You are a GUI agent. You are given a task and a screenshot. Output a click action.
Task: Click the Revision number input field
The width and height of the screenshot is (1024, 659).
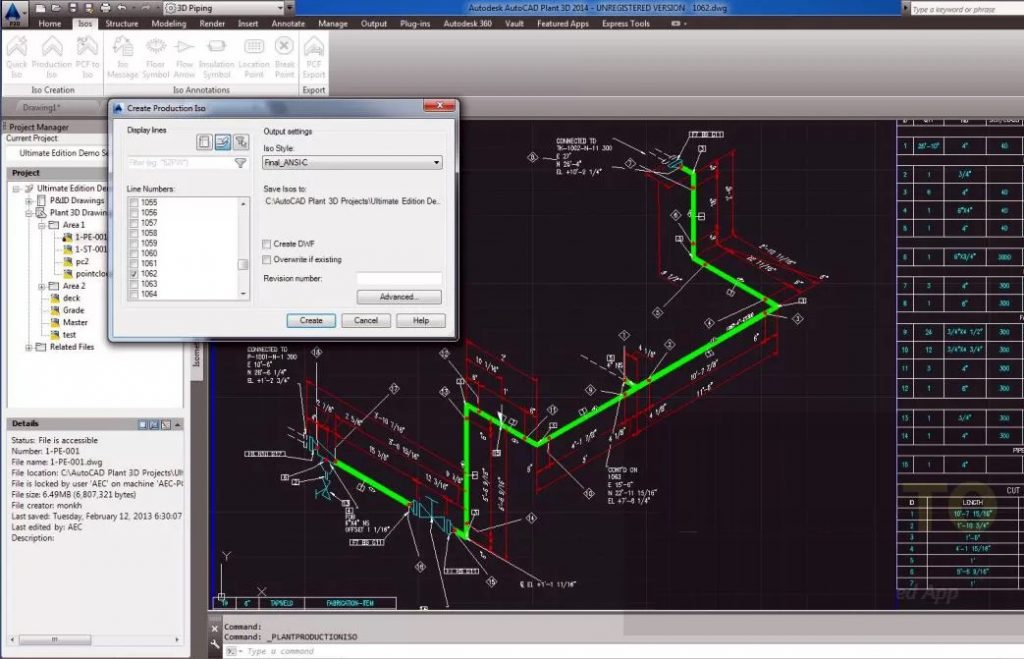pyautogui.click(x=399, y=278)
